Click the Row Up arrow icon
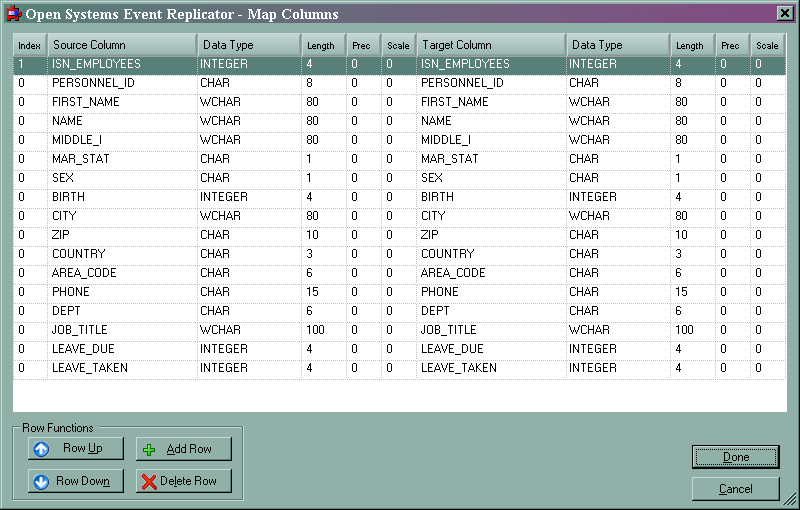The height and width of the screenshot is (510, 800). click(42, 449)
